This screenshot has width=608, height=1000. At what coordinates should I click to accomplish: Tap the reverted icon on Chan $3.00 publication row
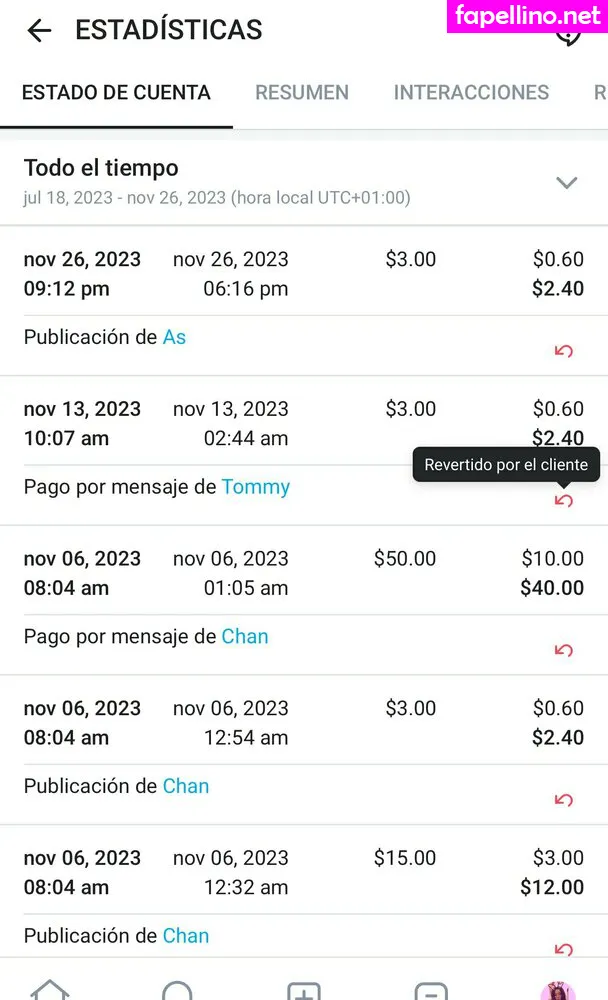[x=564, y=800]
